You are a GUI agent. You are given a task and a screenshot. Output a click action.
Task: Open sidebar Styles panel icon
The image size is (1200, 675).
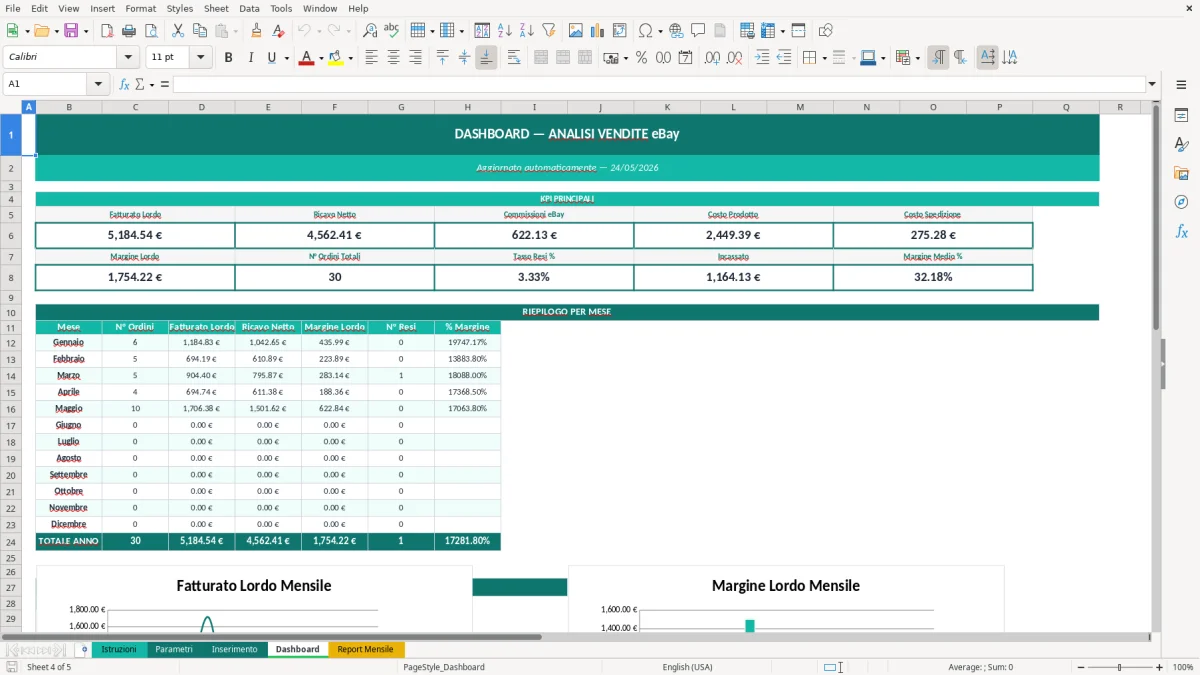1181,145
